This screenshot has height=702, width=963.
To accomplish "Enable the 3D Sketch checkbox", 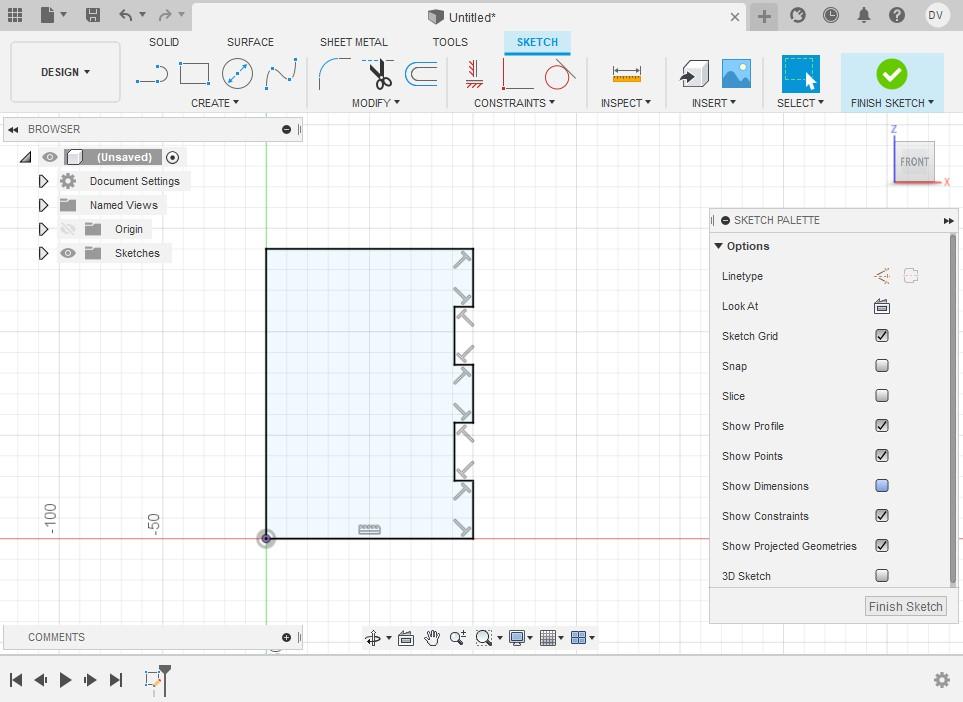I will point(882,575).
